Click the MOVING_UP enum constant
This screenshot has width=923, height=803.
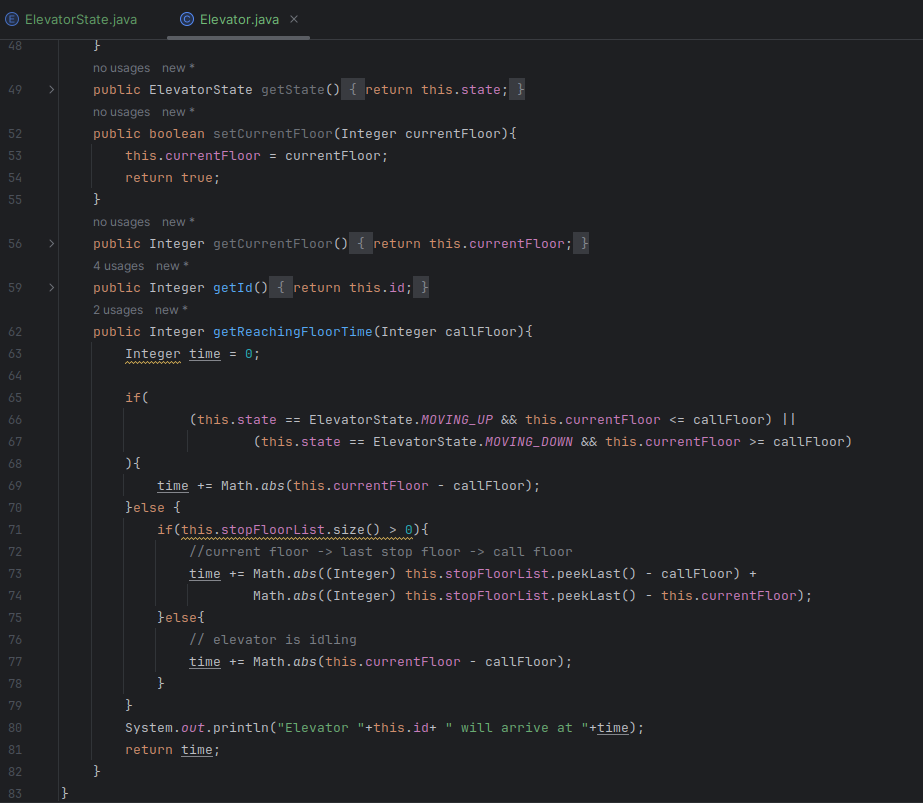[x=457, y=420]
